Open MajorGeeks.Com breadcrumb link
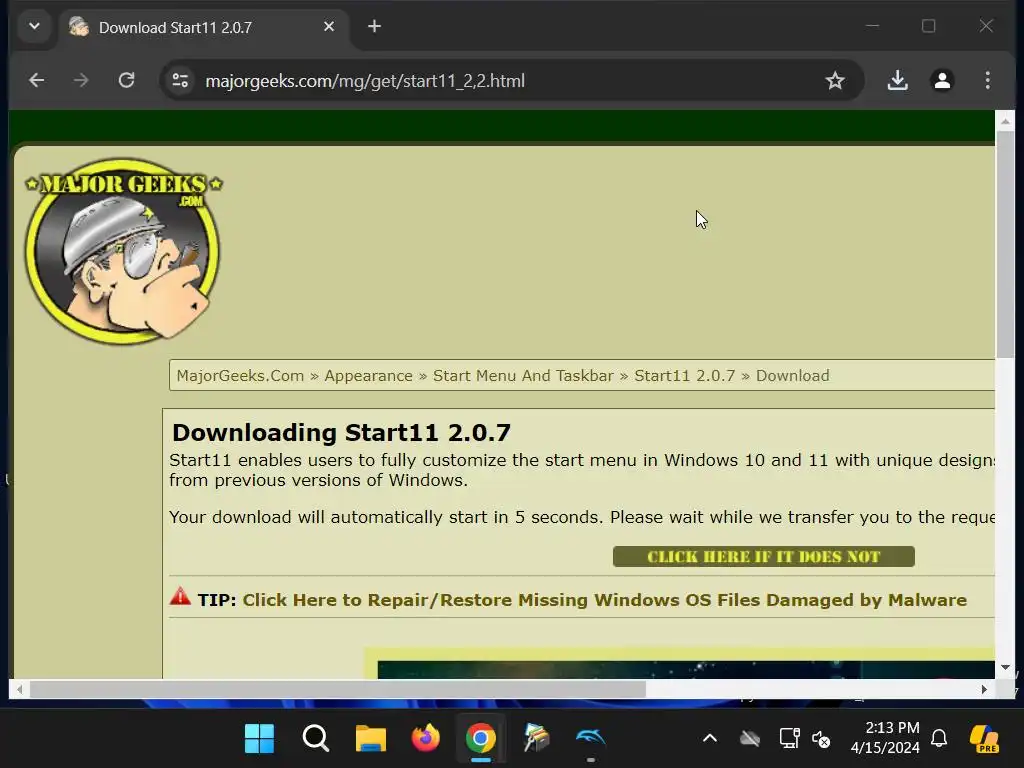Screen dimensions: 1024x768 [x=240, y=376]
